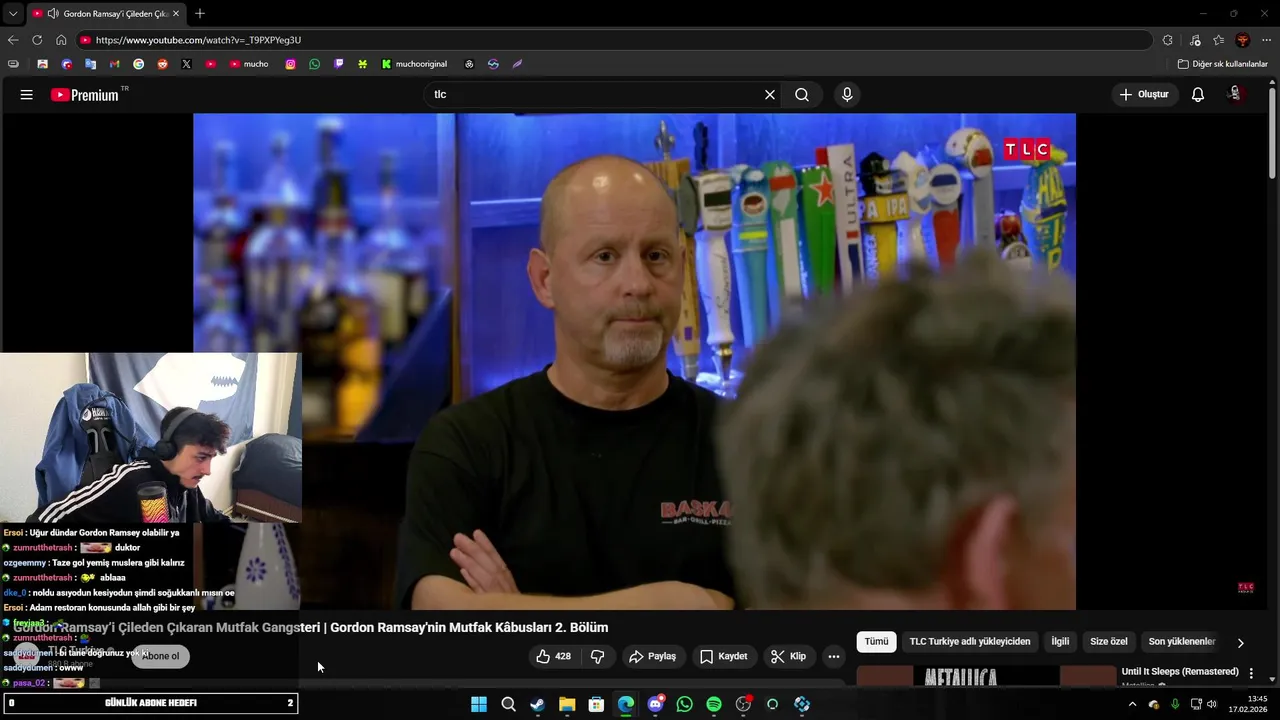Create a clip with Klip button
This screenshot has width=1280, height=720.
(x=788, y=656)
